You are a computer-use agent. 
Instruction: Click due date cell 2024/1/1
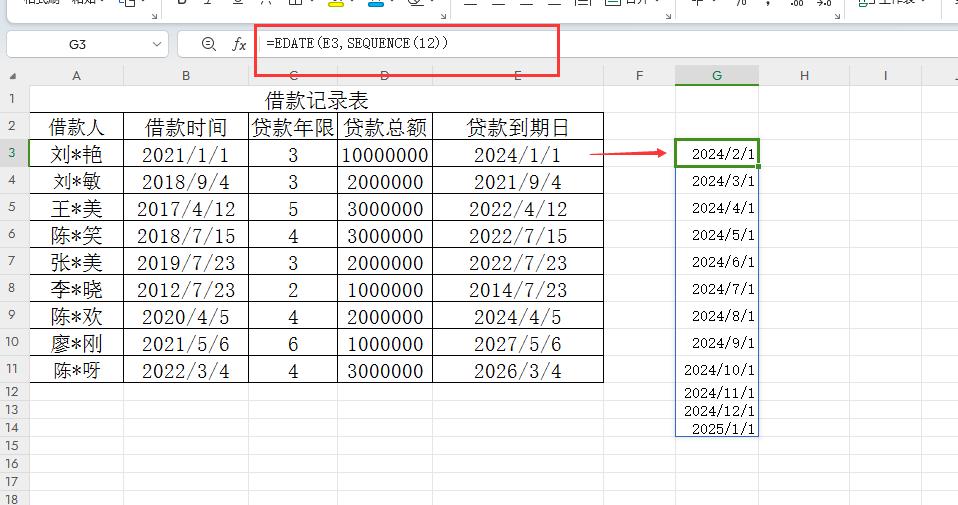(517, 154)
